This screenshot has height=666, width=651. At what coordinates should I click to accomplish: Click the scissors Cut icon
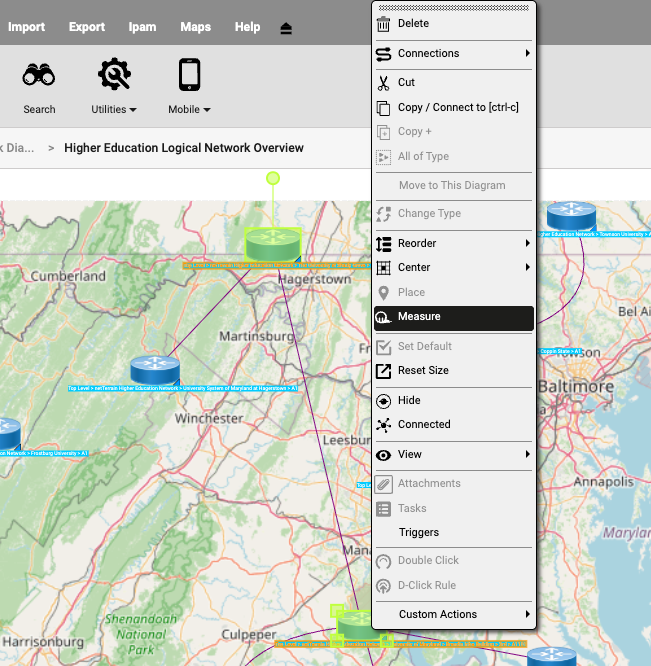click(383, 83)
